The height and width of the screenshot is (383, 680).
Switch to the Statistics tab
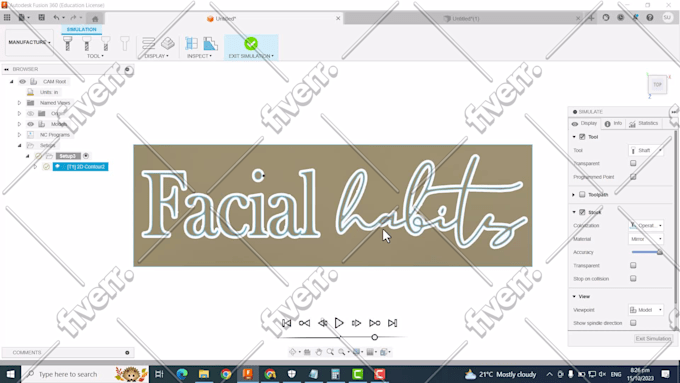click(x=644, y=124)
